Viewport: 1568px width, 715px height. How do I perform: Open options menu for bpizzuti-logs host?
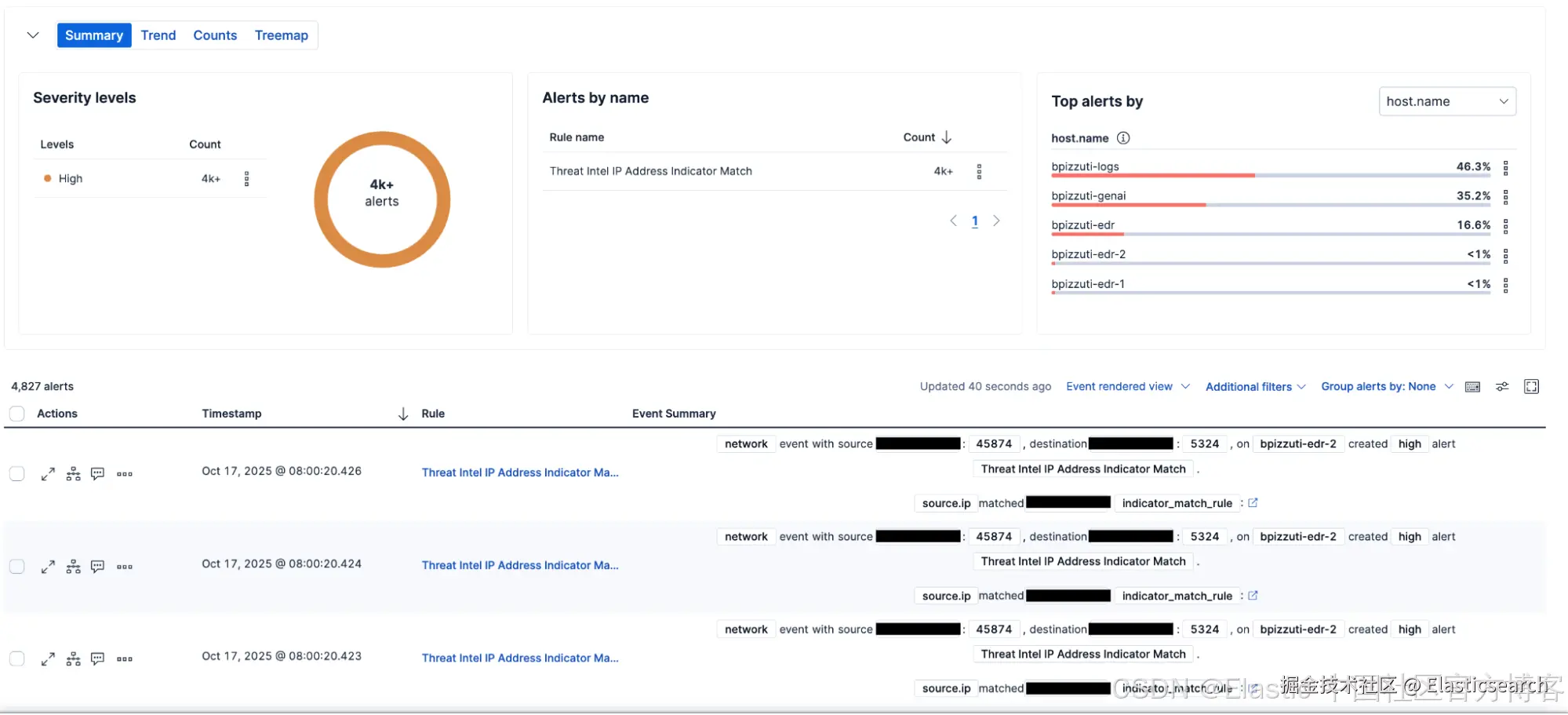pyautogui.click(x=1505, y=167)
